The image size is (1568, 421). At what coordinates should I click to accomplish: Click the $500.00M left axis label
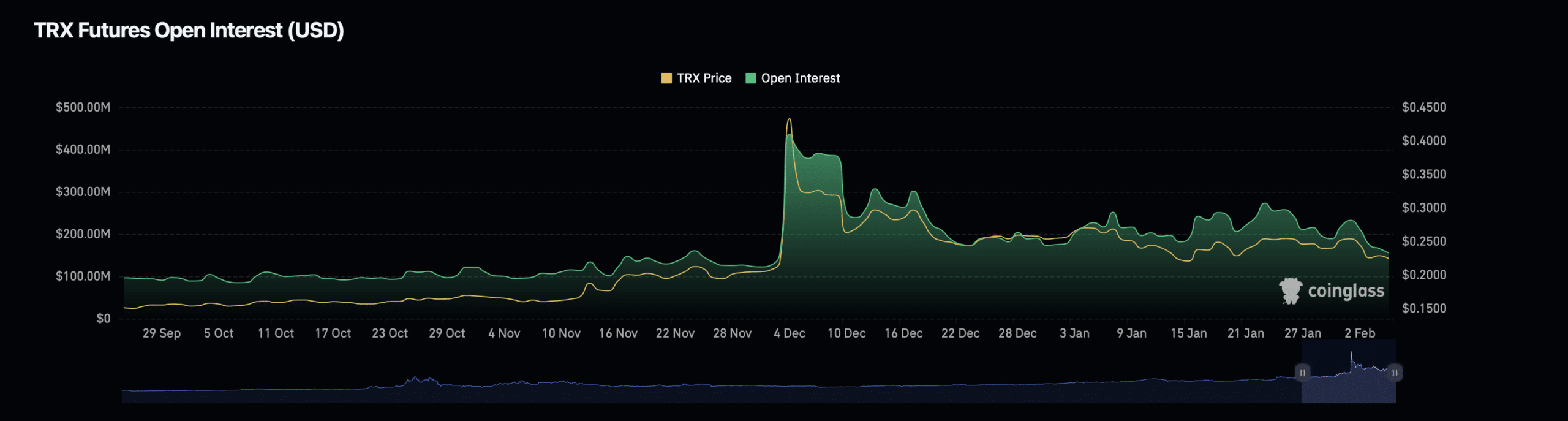[83, 107]
